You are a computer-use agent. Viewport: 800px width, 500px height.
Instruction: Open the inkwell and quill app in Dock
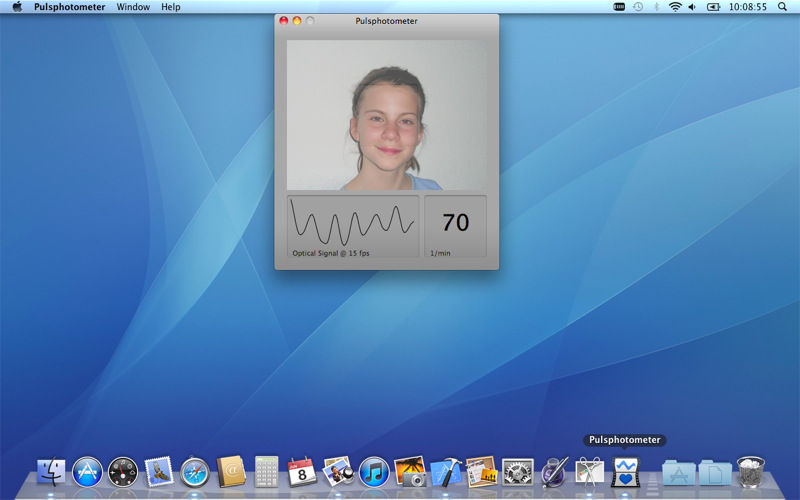point(554,471)
